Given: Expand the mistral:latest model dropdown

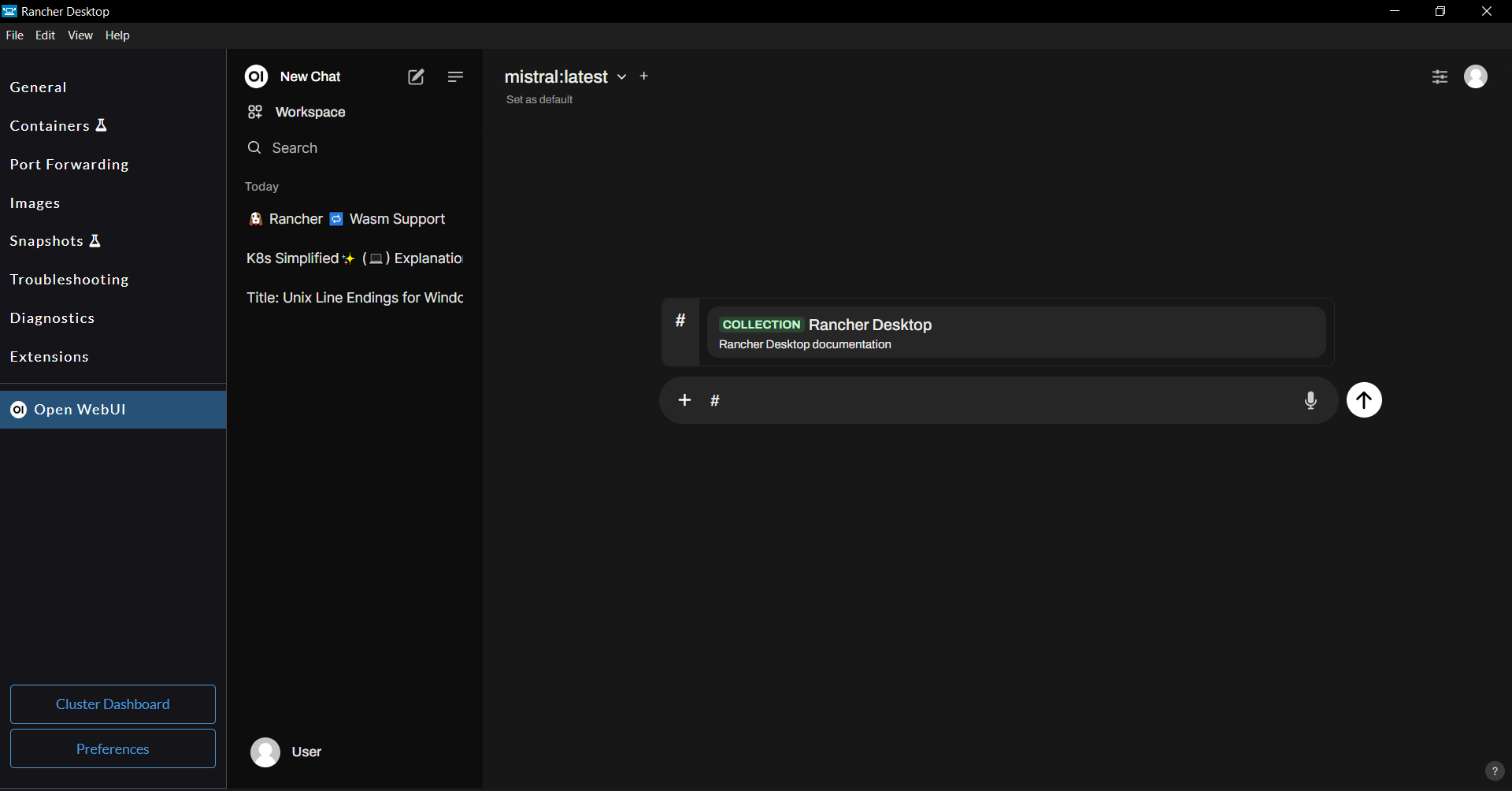Looking at the screenshot, I should 621,76.
